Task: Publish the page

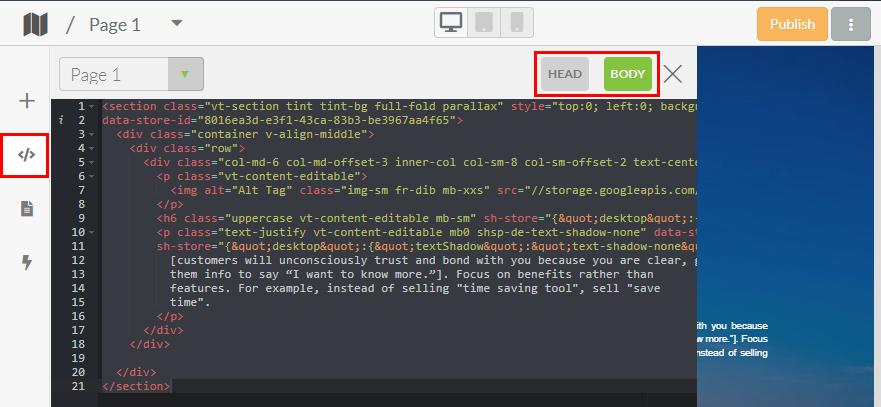Action: point(792,24)
